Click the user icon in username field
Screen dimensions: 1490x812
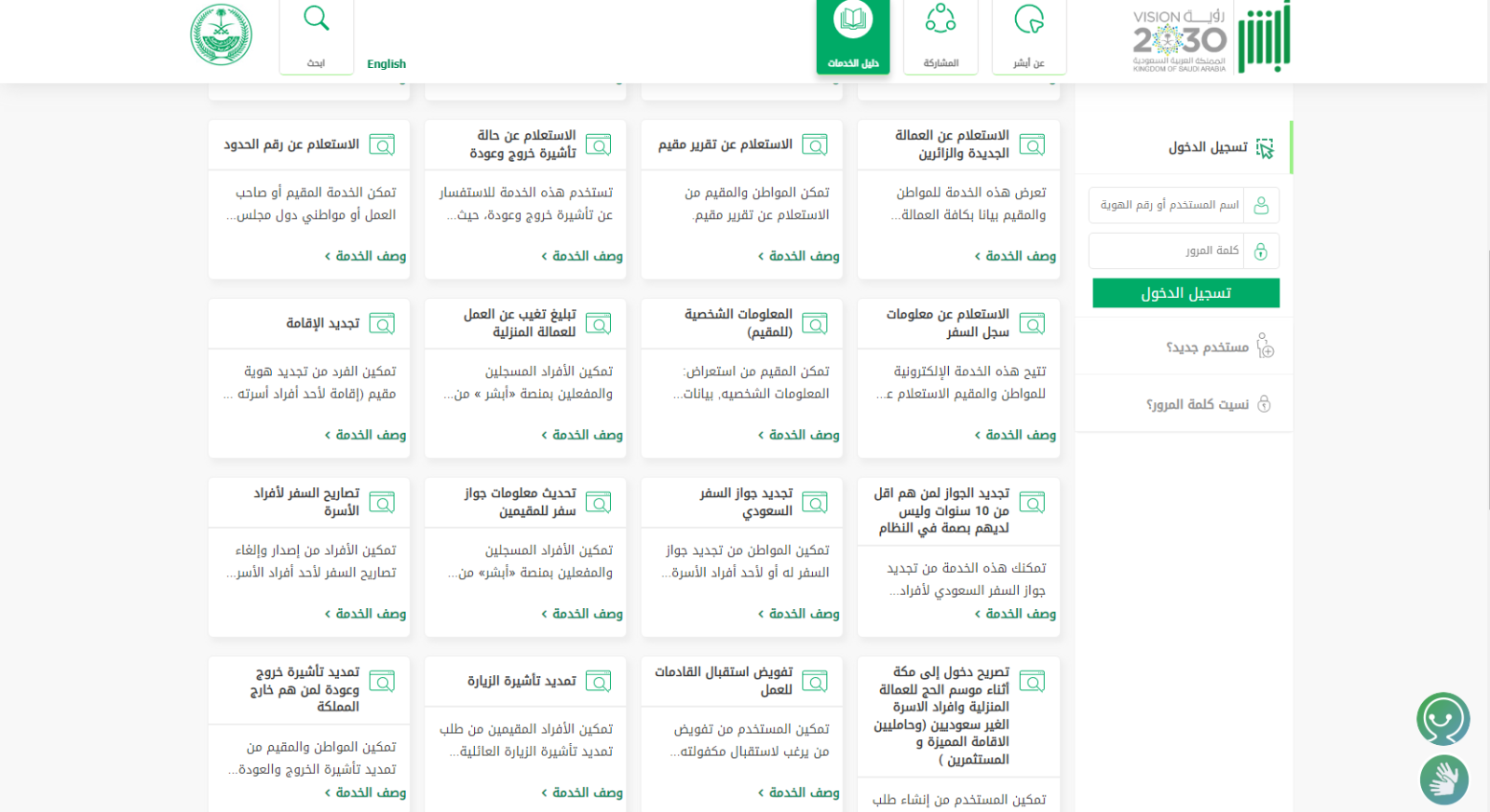[x=1261, y=205]
